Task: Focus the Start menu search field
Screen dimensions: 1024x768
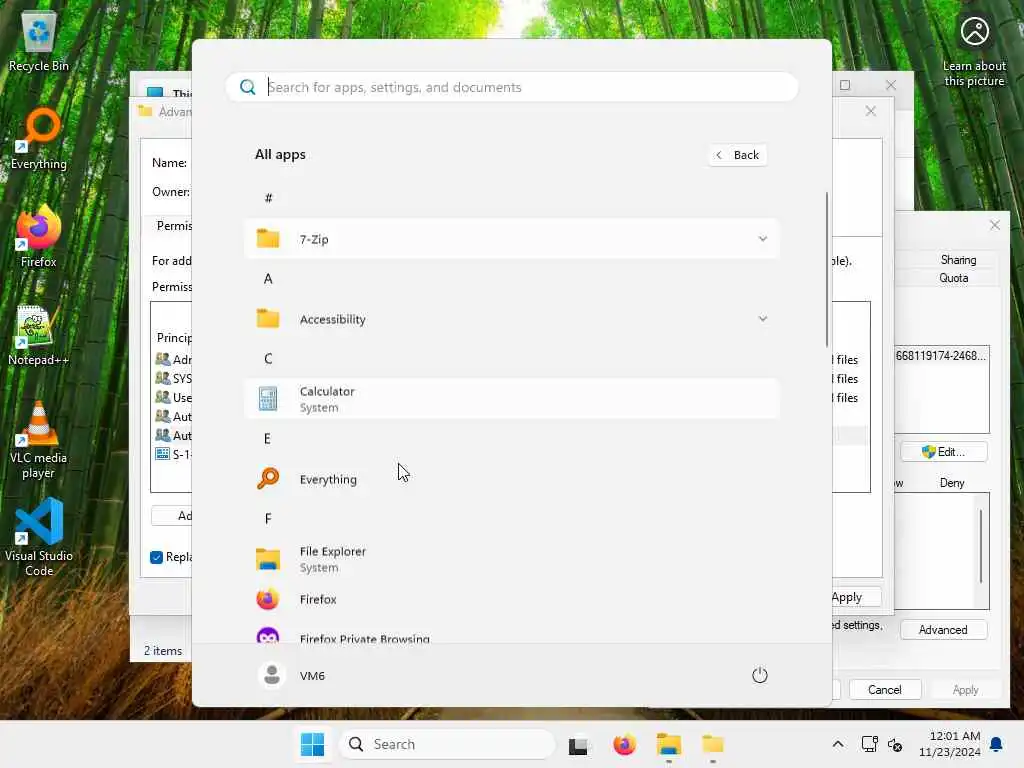Action: (511, 87)
